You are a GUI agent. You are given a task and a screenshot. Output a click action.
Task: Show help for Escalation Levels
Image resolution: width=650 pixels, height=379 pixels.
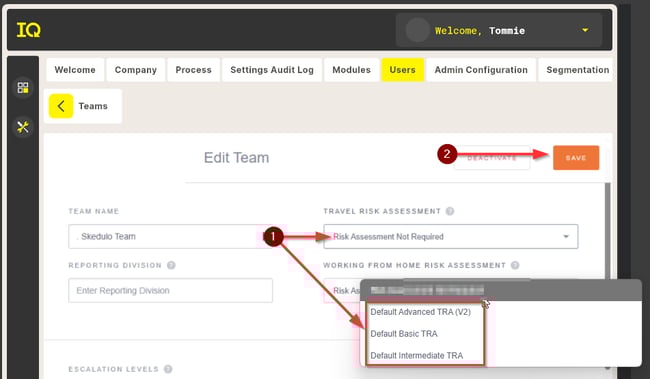168,369
